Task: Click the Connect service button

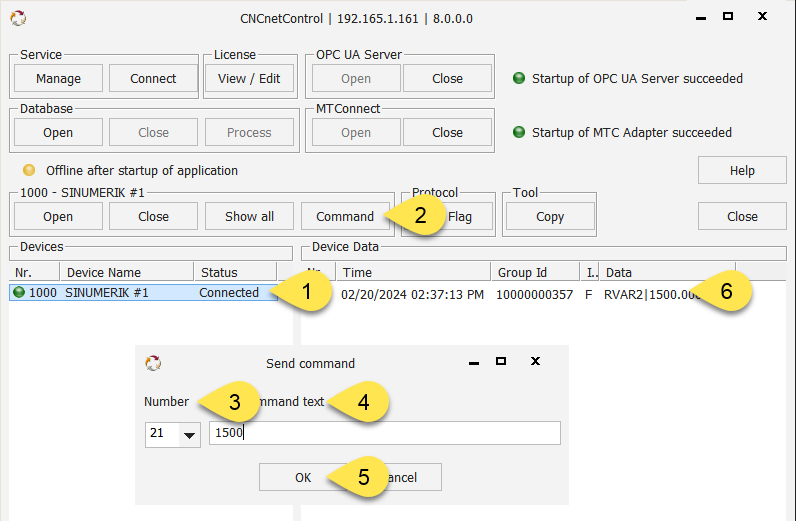Action: 152,79
